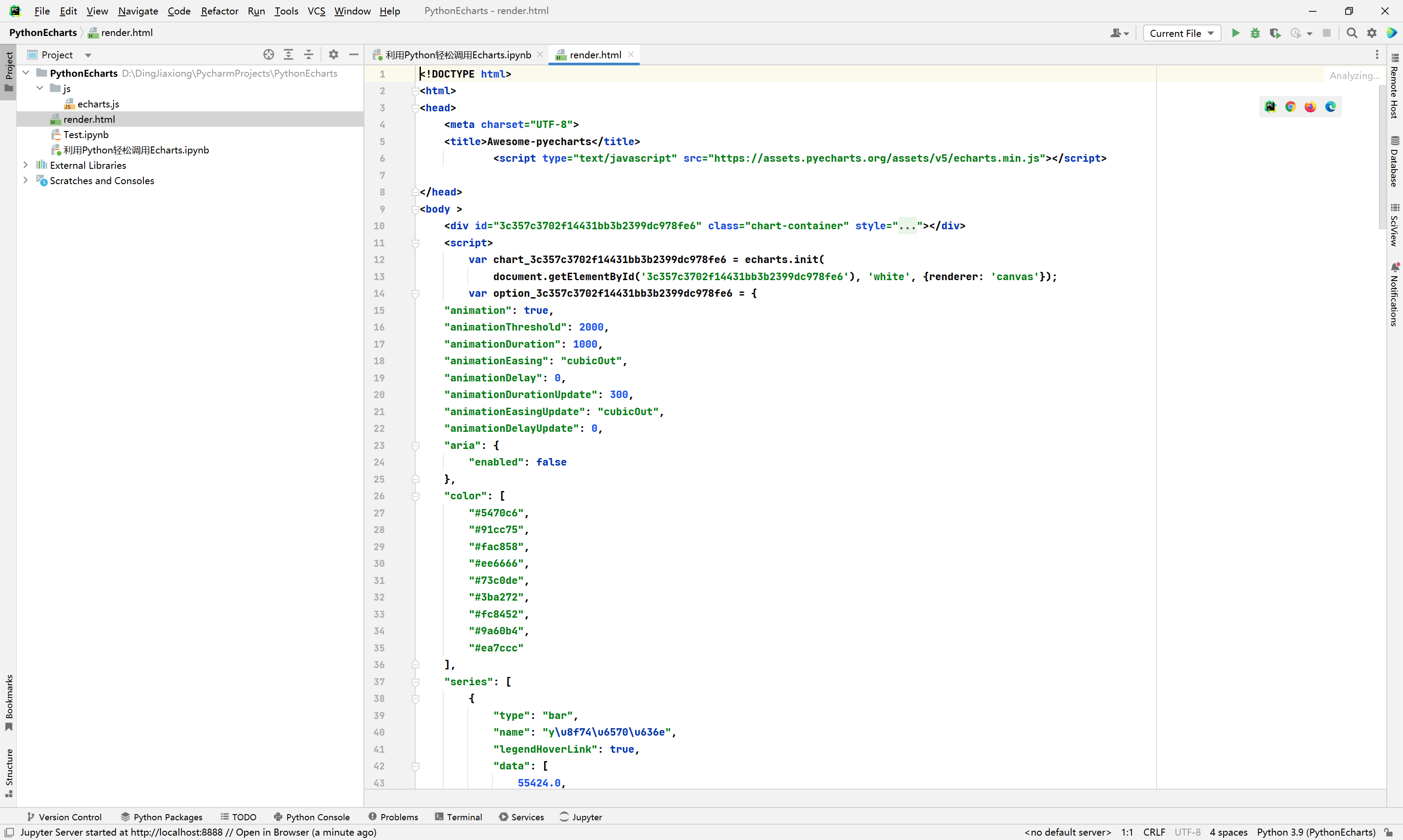
Task: Collapse all in Project panel
Action: (309, 54)
